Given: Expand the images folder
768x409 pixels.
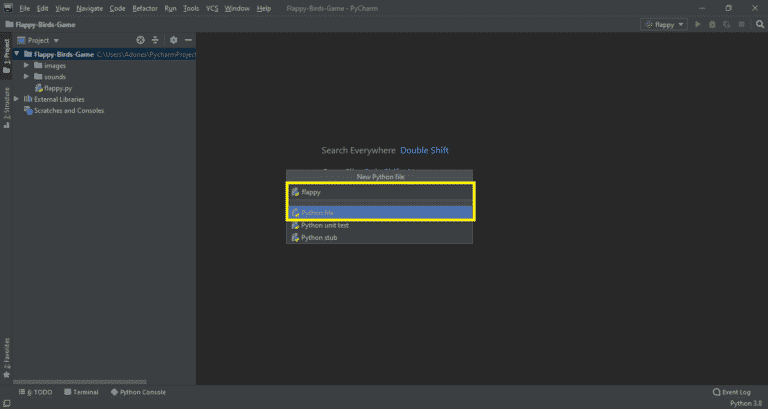Looking at the screenshot, I should pos(26,65).
